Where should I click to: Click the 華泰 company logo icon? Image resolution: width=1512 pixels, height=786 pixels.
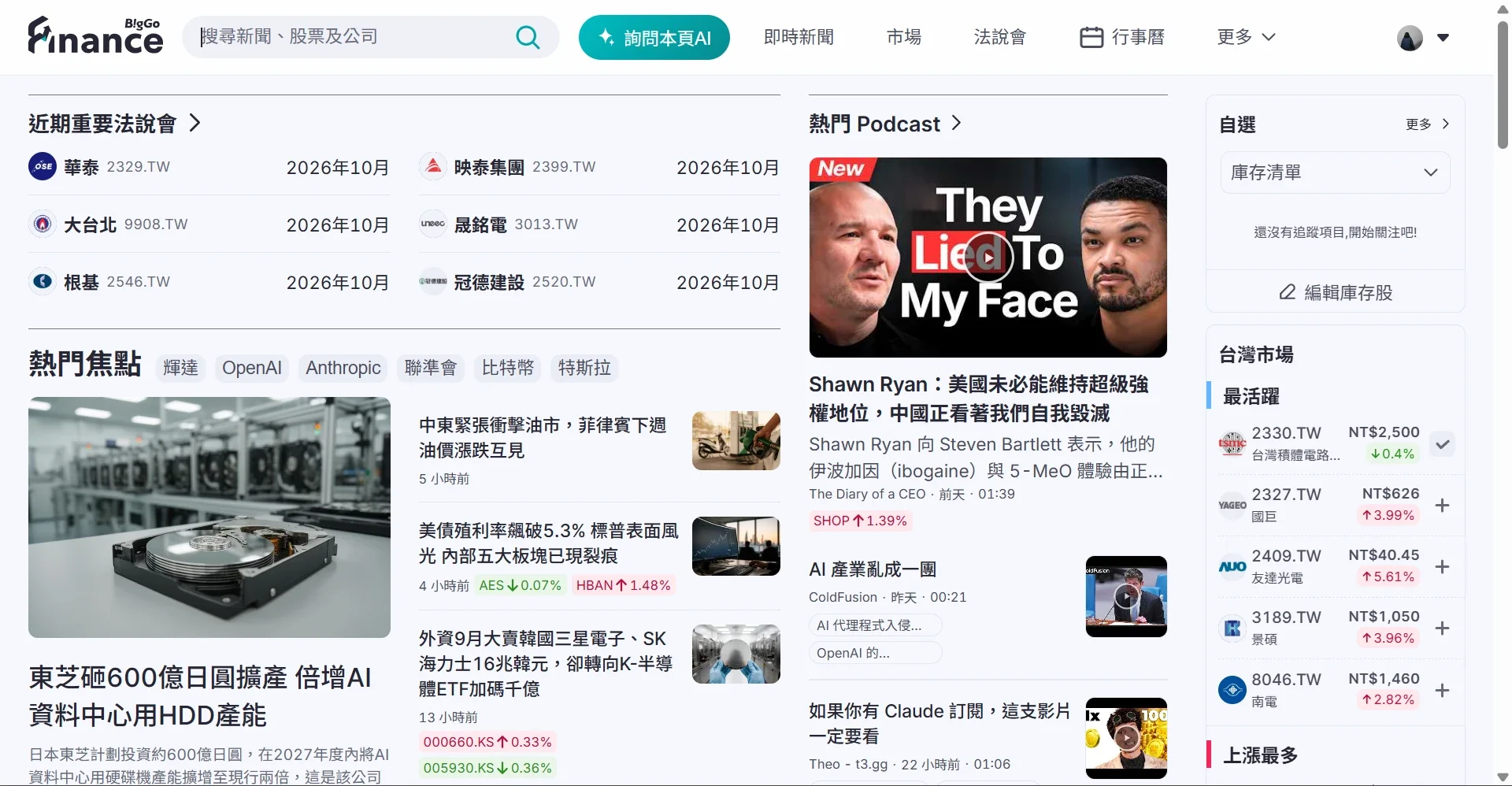click(x=43, y=166)
